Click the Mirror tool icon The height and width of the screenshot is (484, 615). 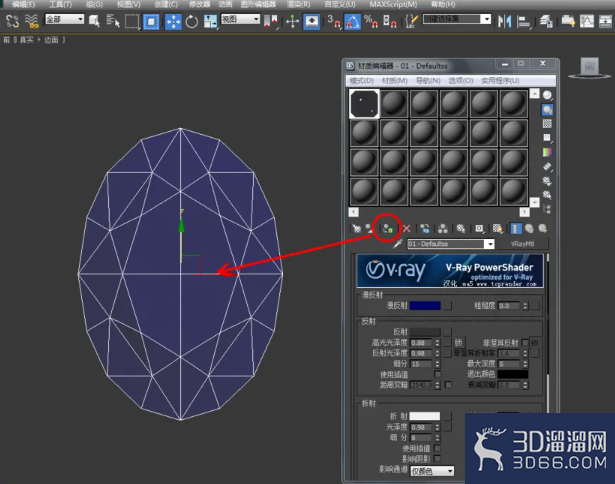coord(504,21)
